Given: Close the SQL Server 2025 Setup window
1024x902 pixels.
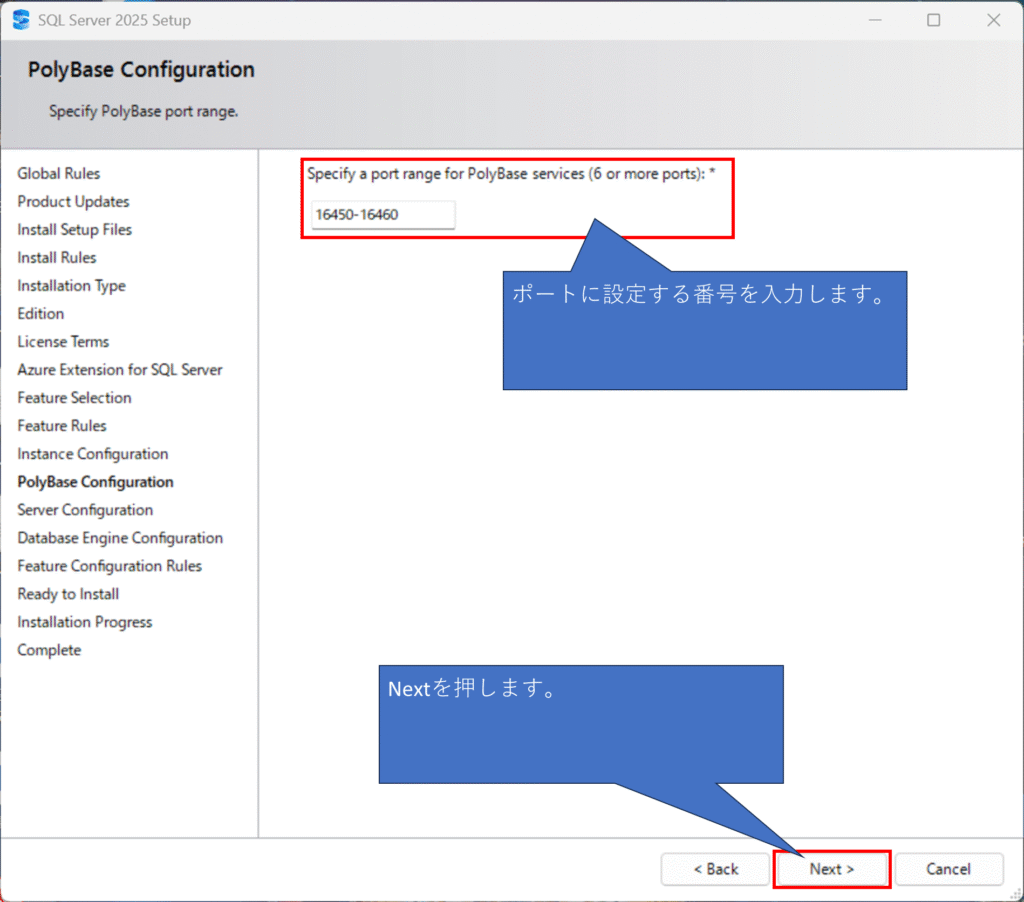Looking at the screenshot, I should point(993,20).
